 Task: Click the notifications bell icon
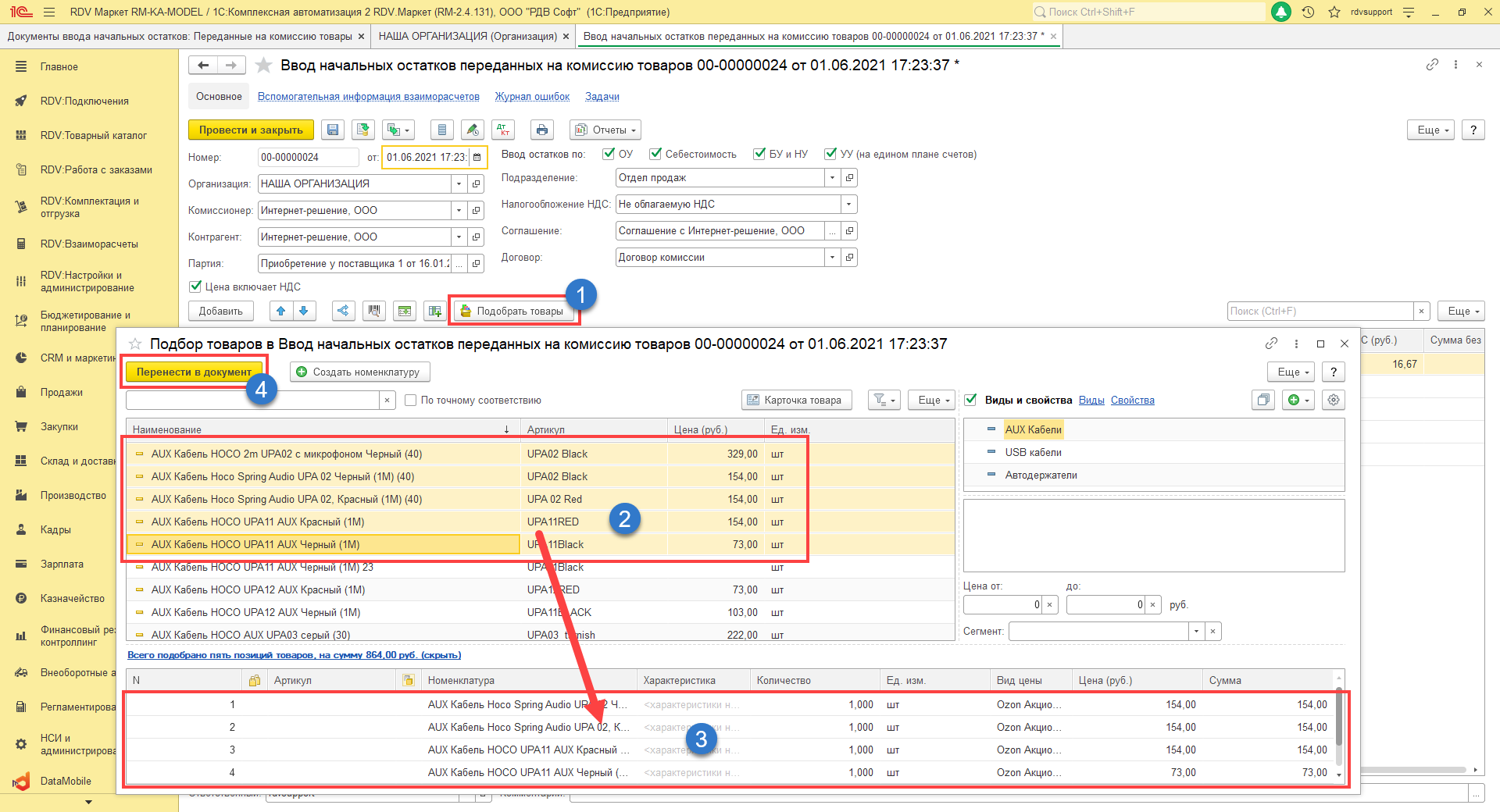(x=1281, y=12)
